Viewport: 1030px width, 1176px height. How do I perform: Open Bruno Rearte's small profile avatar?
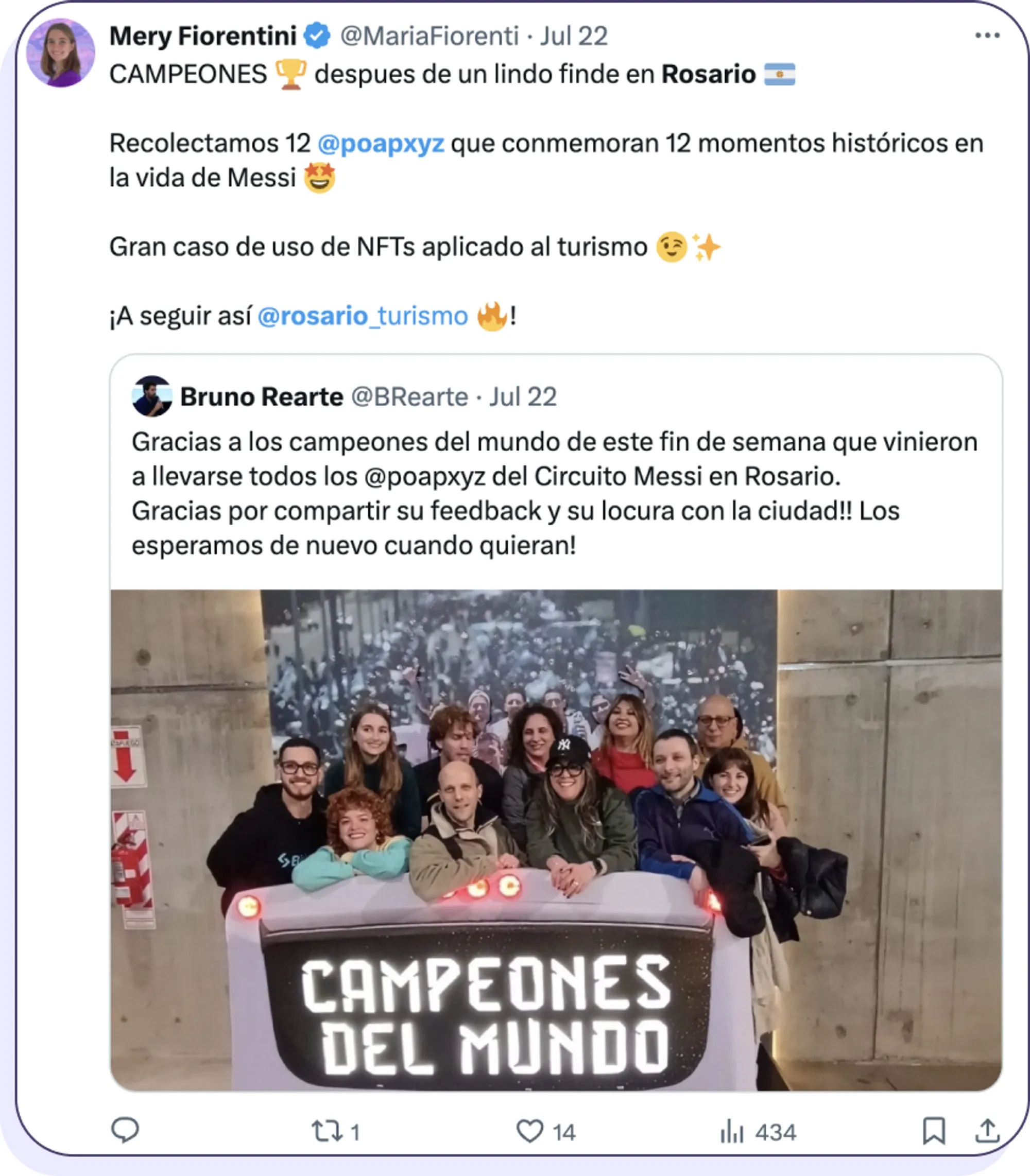(152, 396)
